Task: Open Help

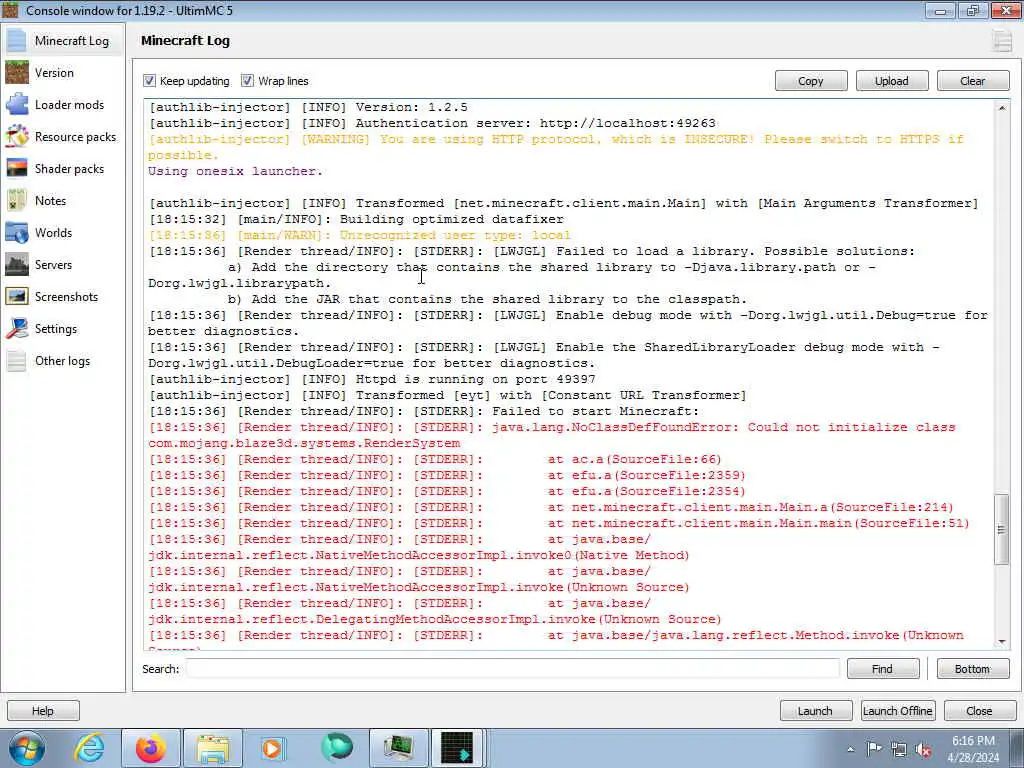Action: tap(43, 711)
